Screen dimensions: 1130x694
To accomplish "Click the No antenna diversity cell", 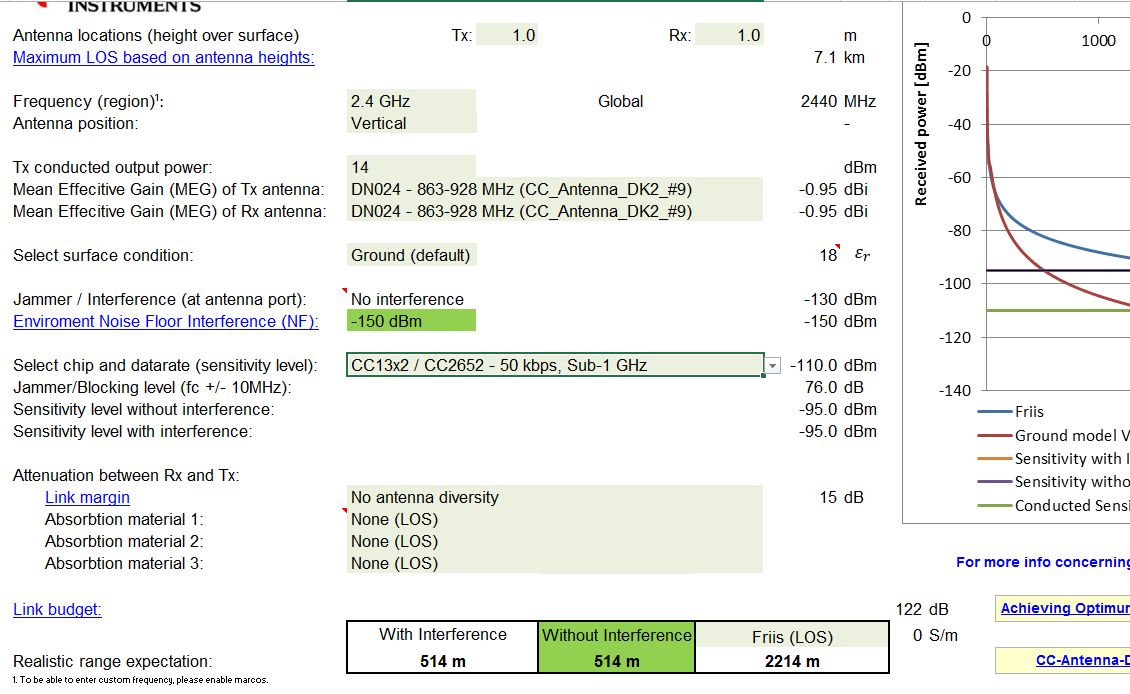I will pos(554,497).
